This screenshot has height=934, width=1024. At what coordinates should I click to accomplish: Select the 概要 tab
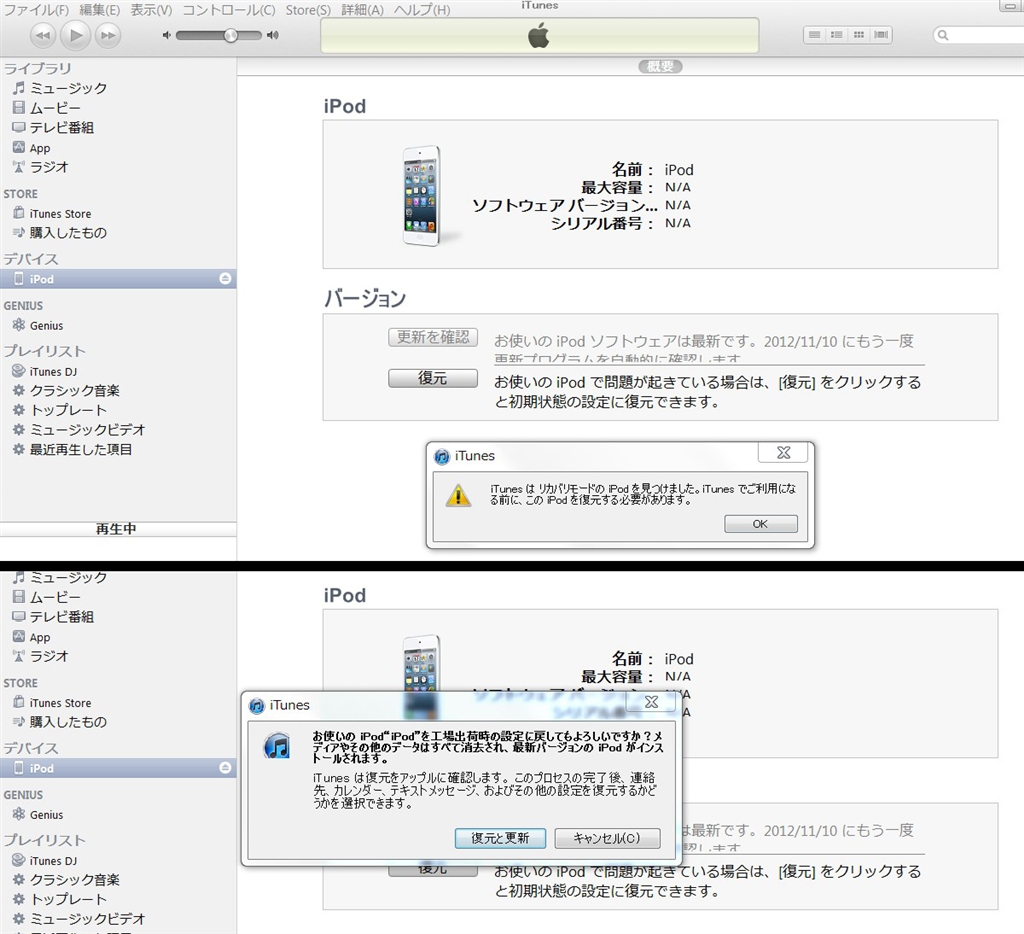pyautogui.click(x=660, y=67)
